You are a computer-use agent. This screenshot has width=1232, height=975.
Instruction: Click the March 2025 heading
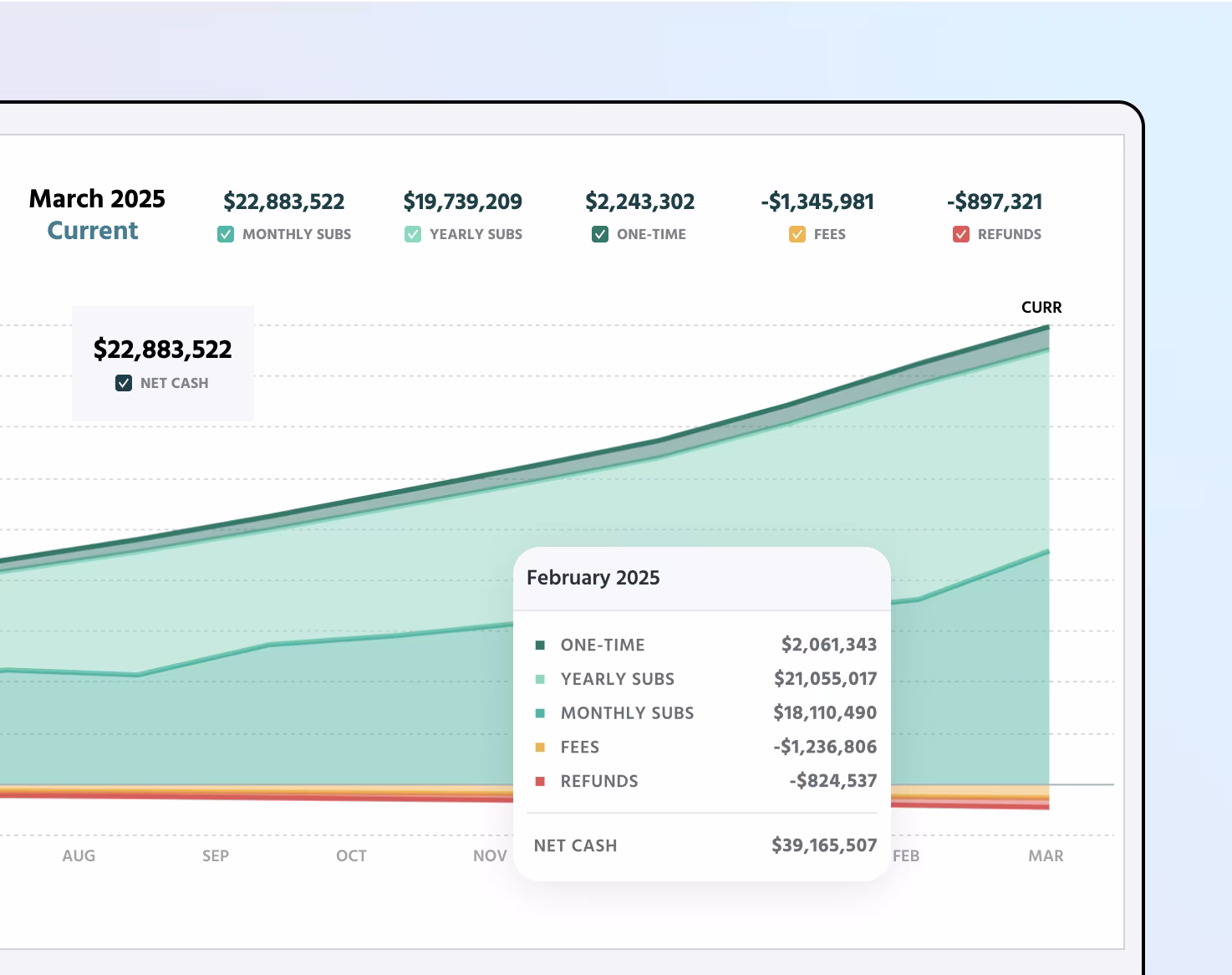[x=97, y=198]
